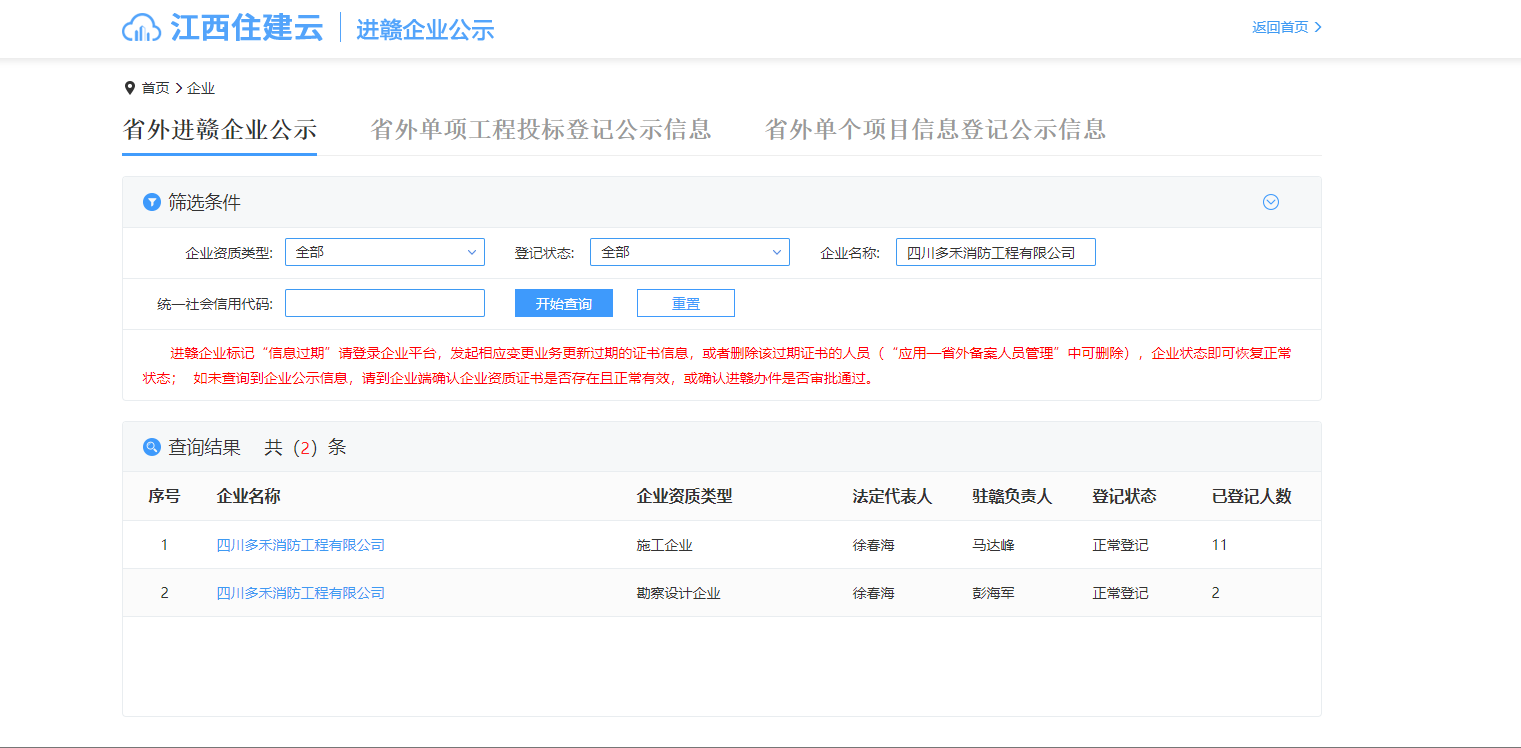The height and width of the screenshot is (748, 1521).
Task: Click the magnifier icon beside 查询结果
Action: point(152,447)
